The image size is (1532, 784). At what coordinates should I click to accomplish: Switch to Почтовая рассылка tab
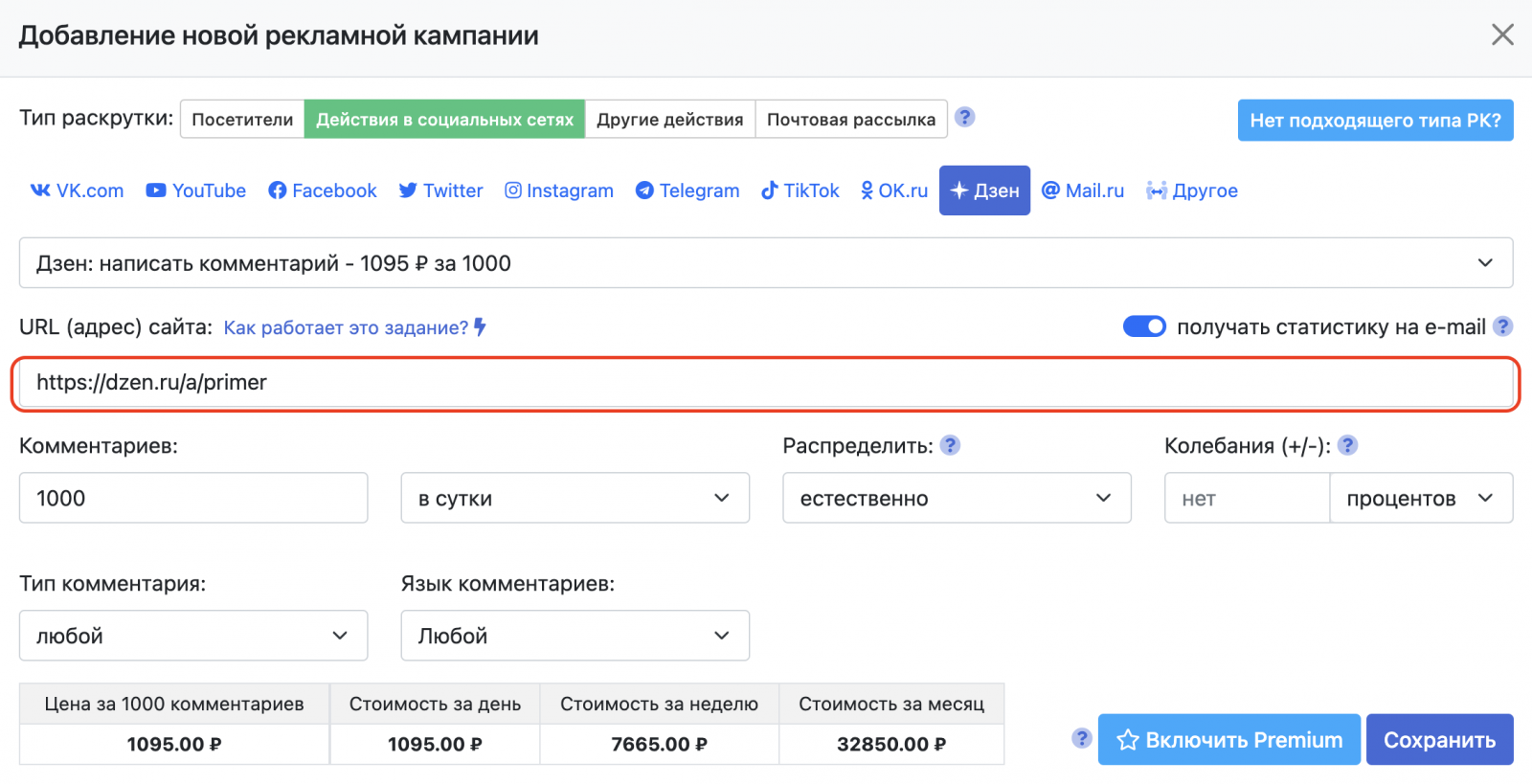pyautogui.click(x=850, y=120)
